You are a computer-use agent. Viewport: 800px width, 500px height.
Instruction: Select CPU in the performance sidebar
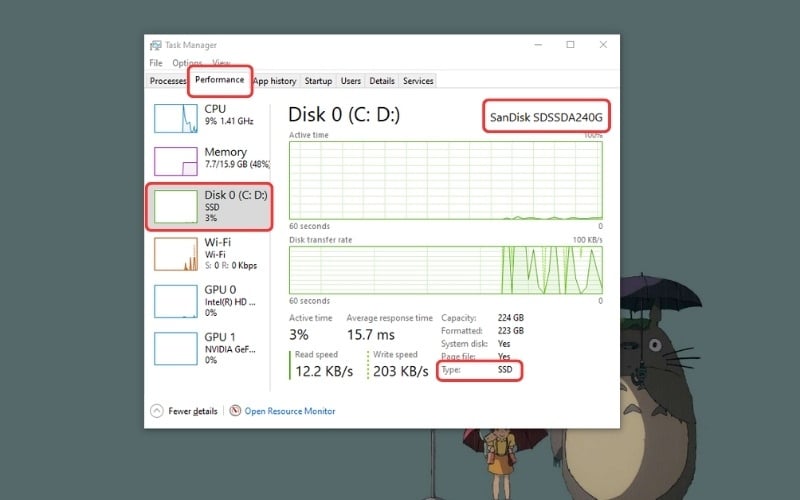[x=209, y=118]
